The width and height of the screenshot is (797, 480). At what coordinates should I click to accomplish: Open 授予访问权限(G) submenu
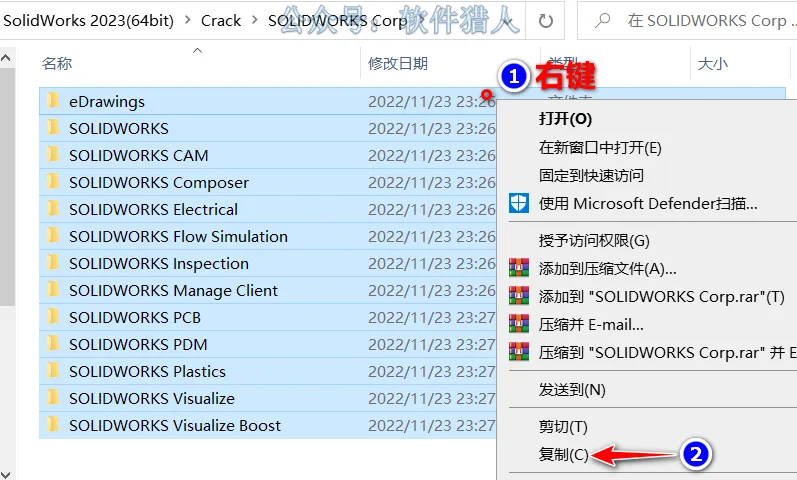tap(594, 240)
